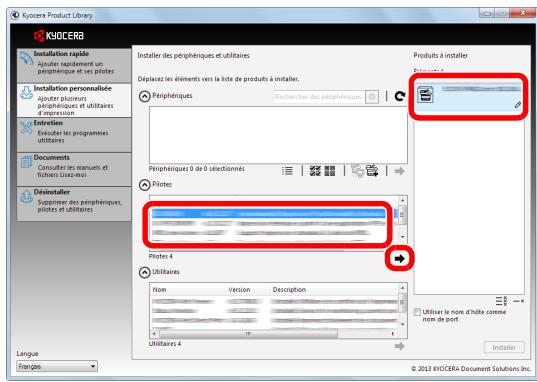Click the Utilitaires table vertical scrollbar down arrow

403,324
